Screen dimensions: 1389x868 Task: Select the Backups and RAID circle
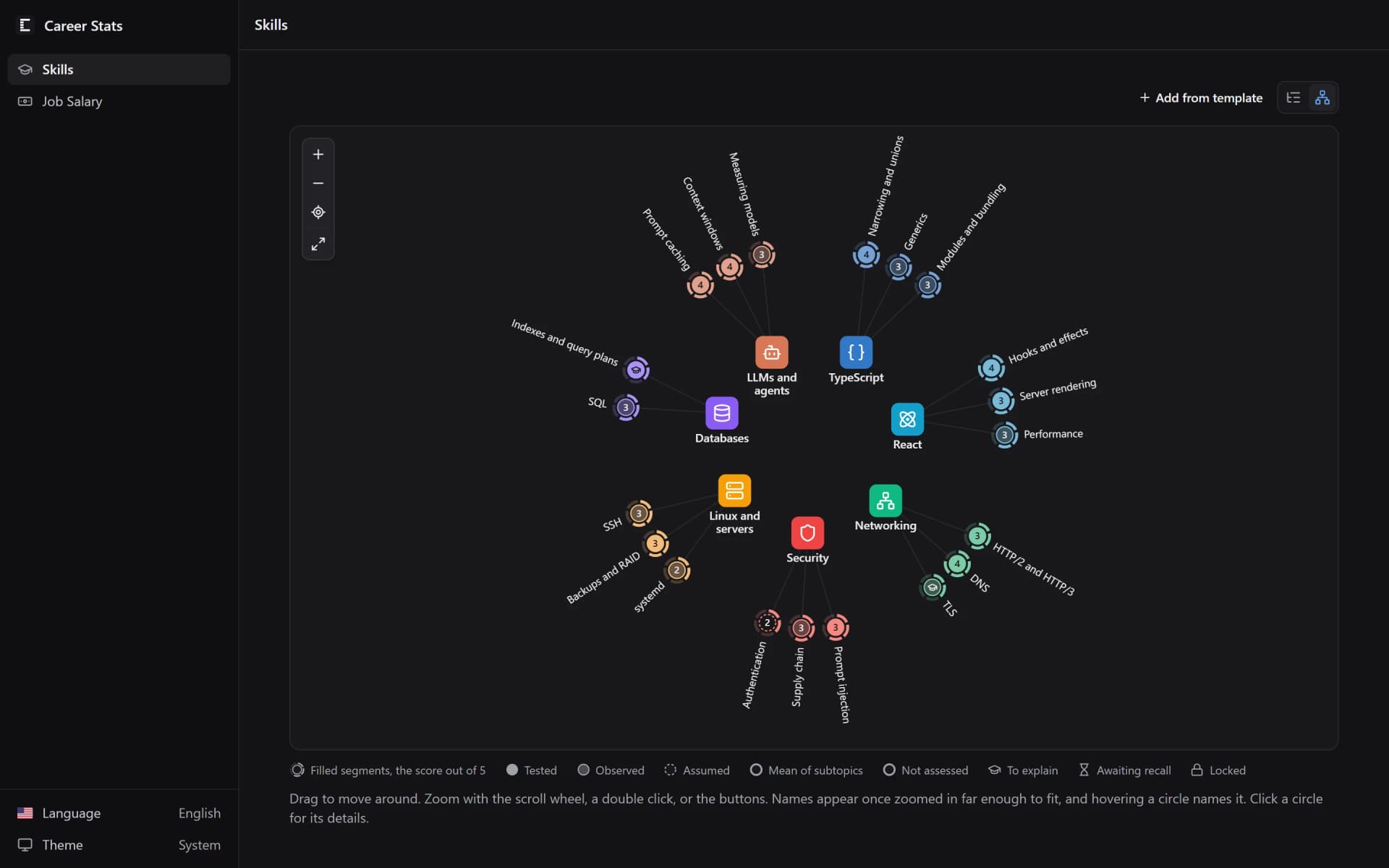(655, 543)
